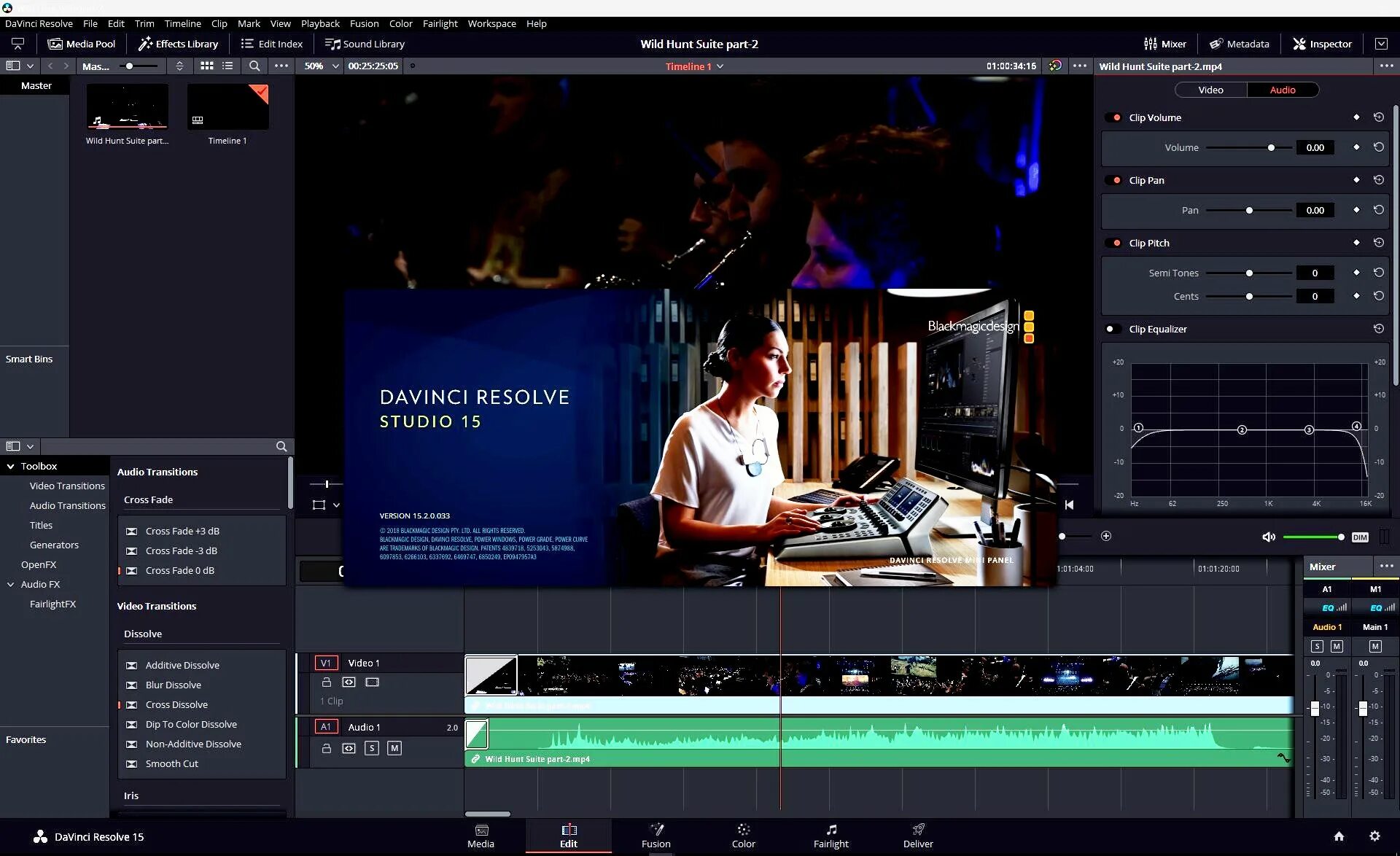The height and width of the screenshot is (856, 1400).
Task: Lock the Video 1 track
Action: (x=327, y=682)
